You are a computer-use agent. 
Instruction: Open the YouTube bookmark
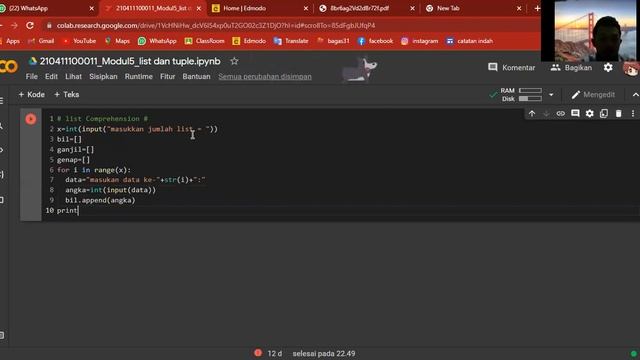[x=80, y=41]
